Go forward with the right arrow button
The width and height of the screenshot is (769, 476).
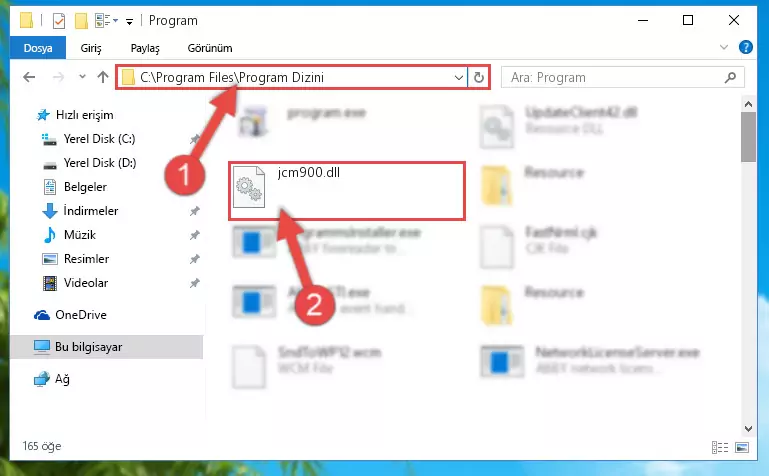pos(58,77)
